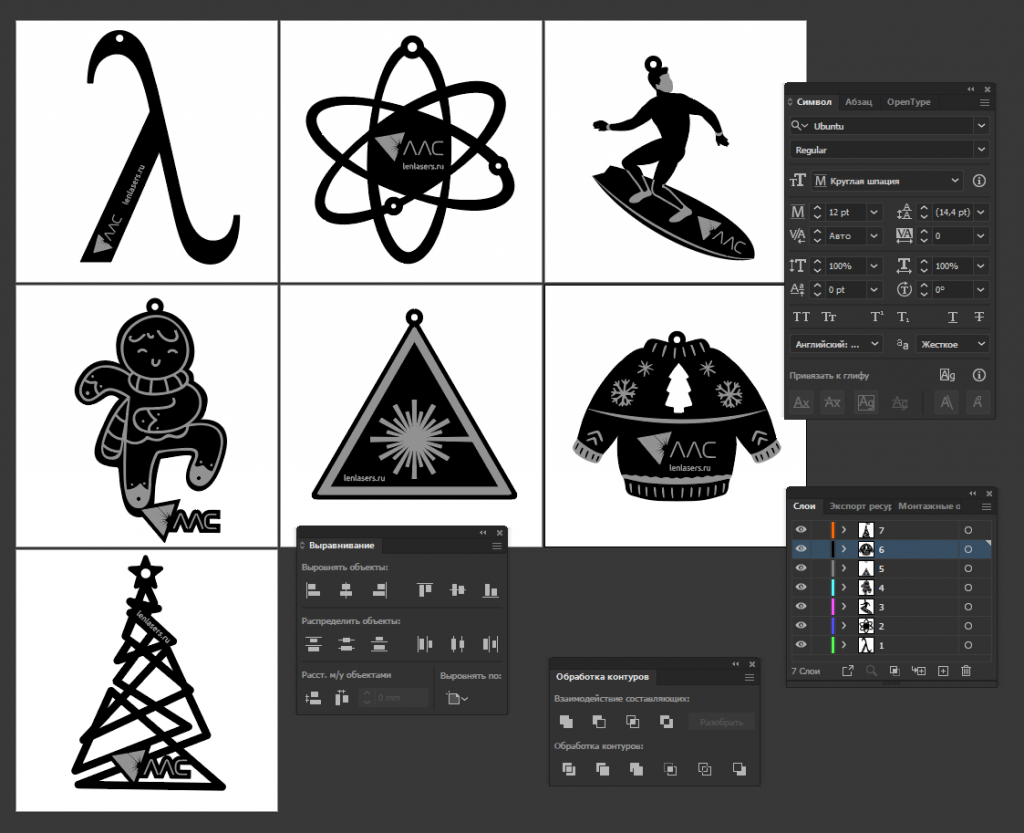Select Intersect shape mode in Pathfinder
This screenshot has width=1024, height=833.
633,721
